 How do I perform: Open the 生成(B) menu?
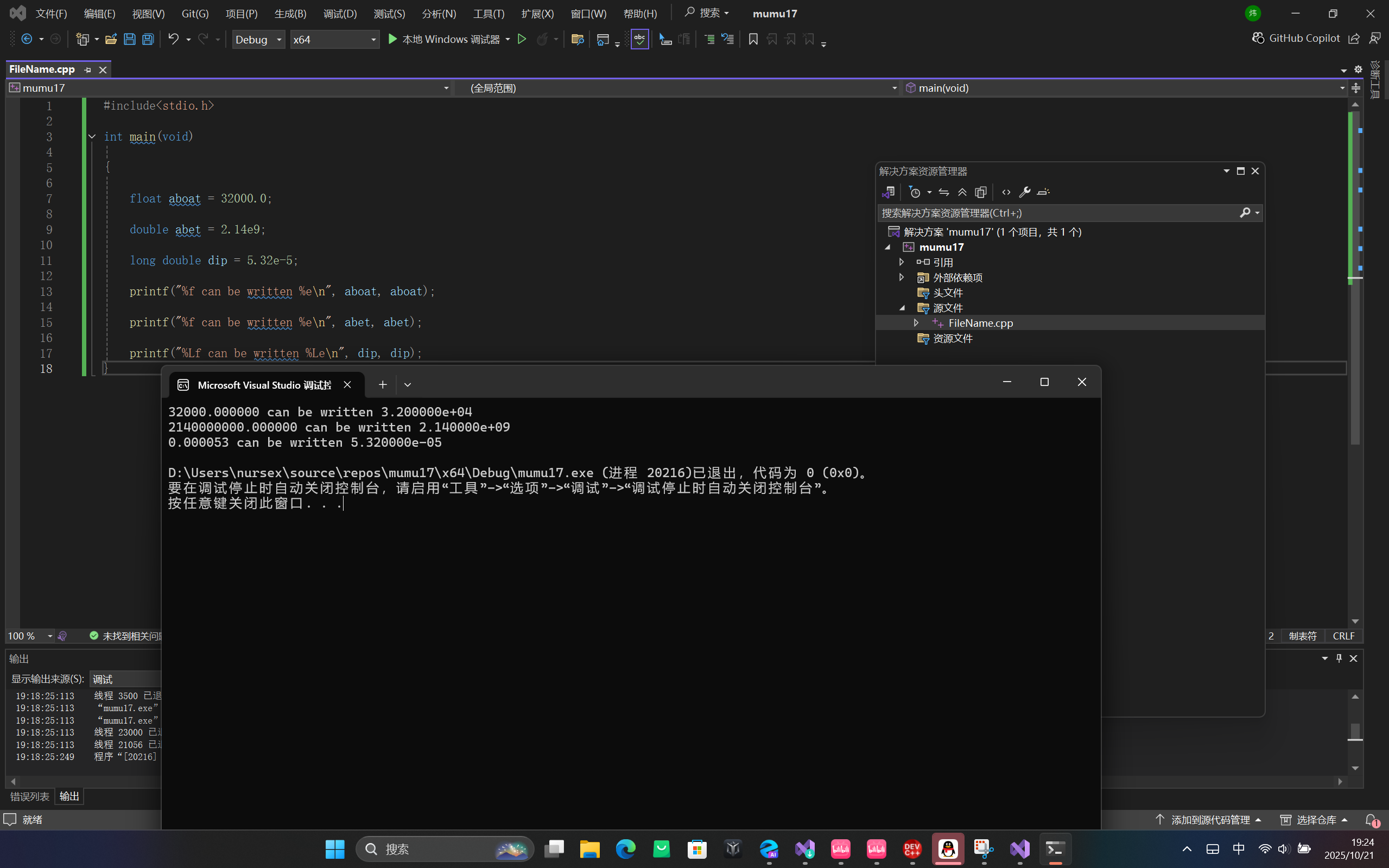coord(290,13)
